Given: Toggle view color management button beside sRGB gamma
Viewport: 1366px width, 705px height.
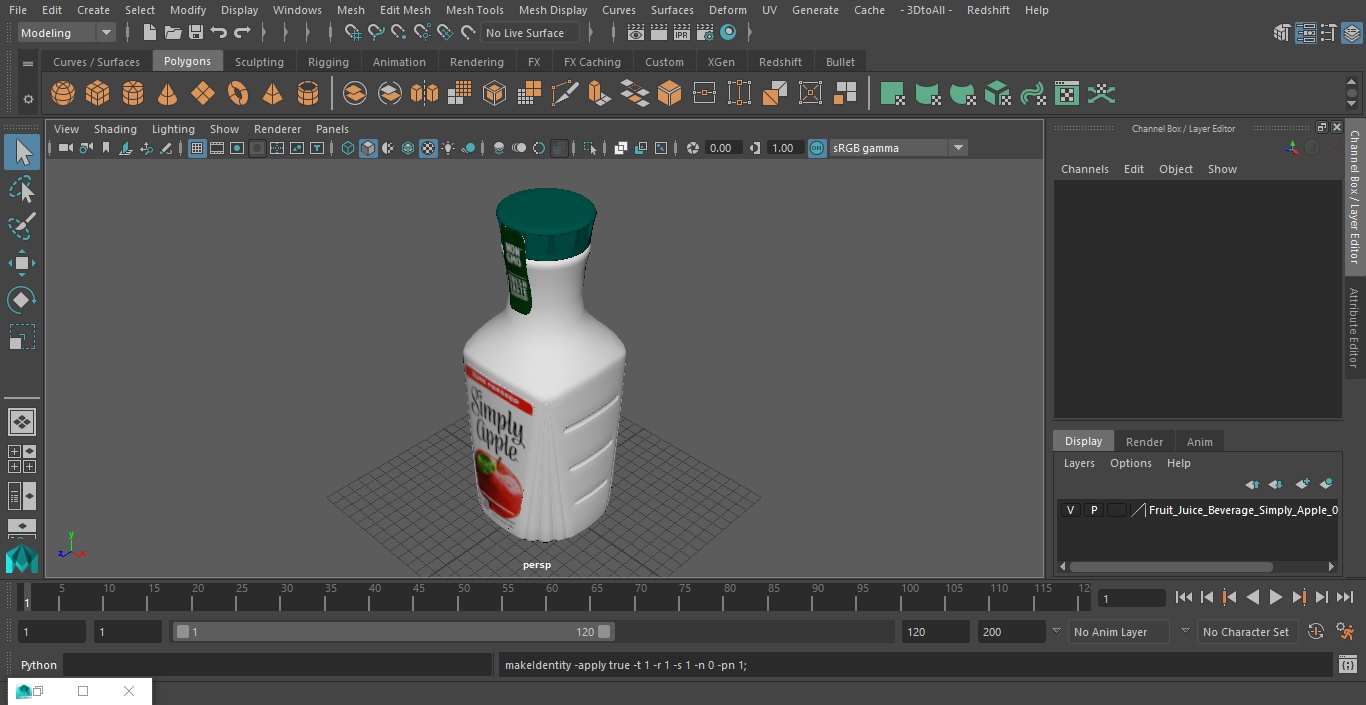Looking at the screenshot, I should click(817, 148).
